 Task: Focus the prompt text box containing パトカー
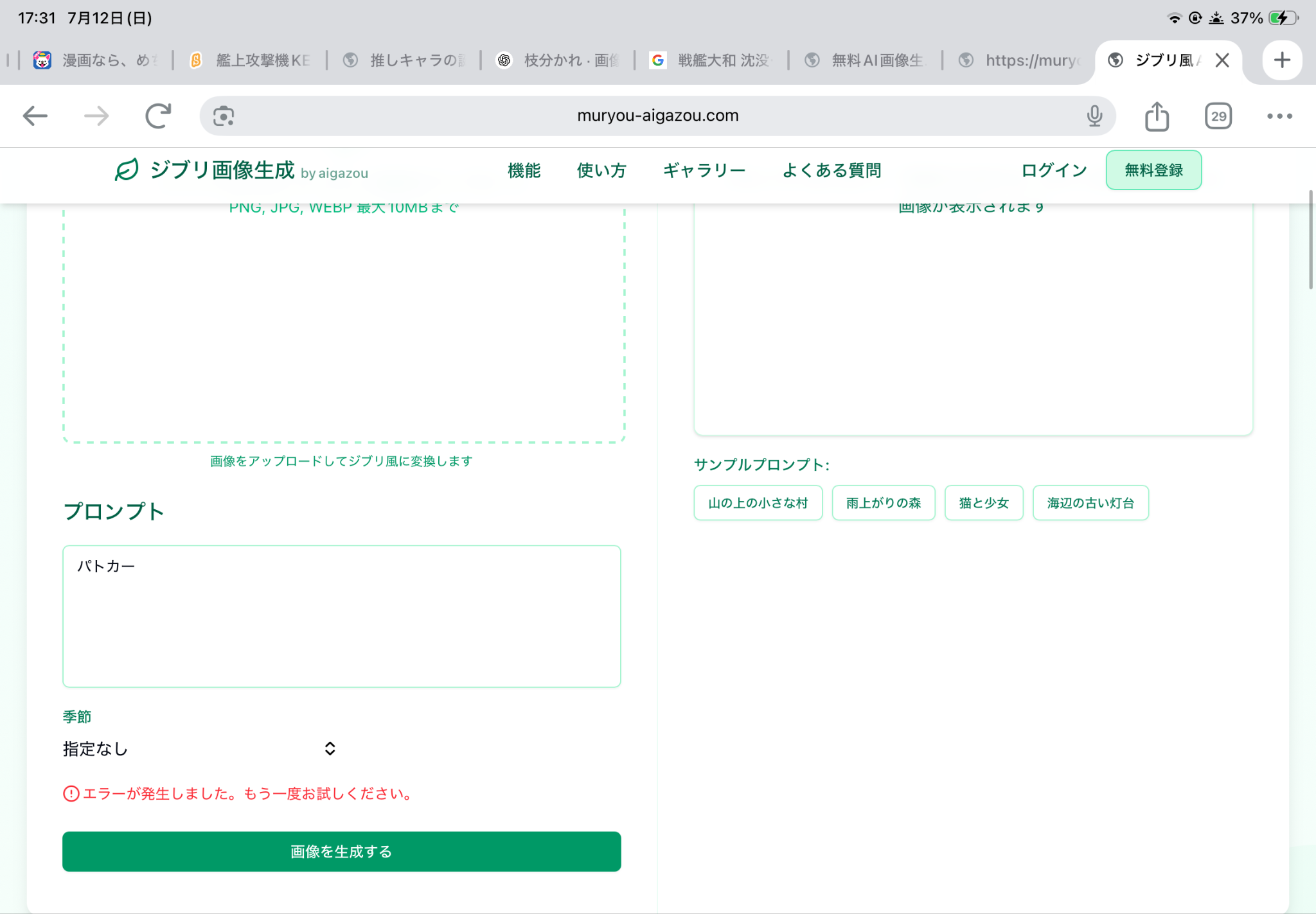pos(342,617)
